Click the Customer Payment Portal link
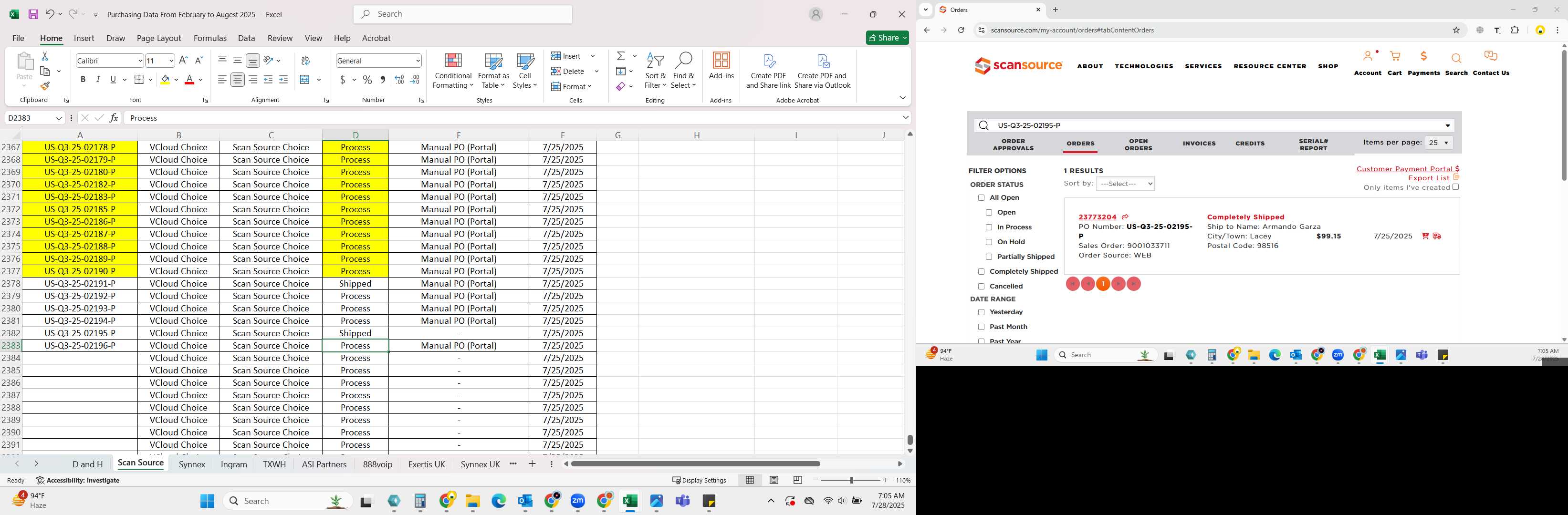Image resolution: width=1568 pixels, height=515 pixels. pos(1408,169)
